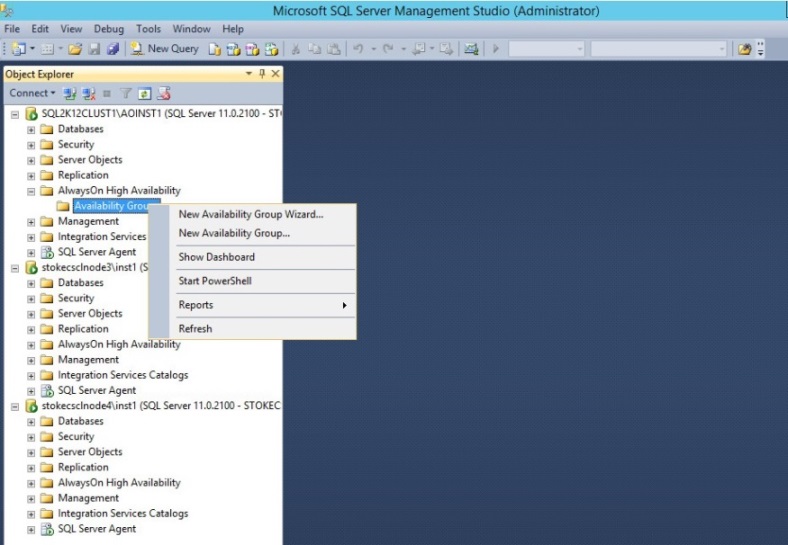Image resolution: width=788 pixels, height=545 pixels.
Task: Click the New Query button
Action: (164, 49)
